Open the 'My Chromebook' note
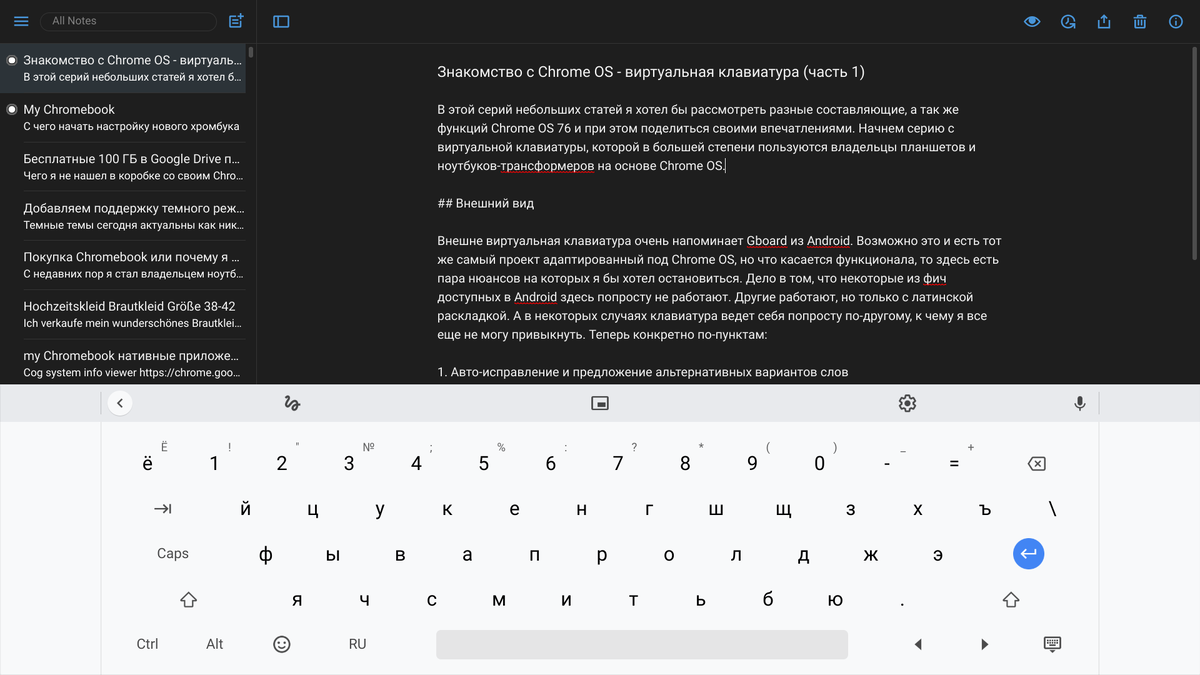1200x675 pixels. pos(123,118)
